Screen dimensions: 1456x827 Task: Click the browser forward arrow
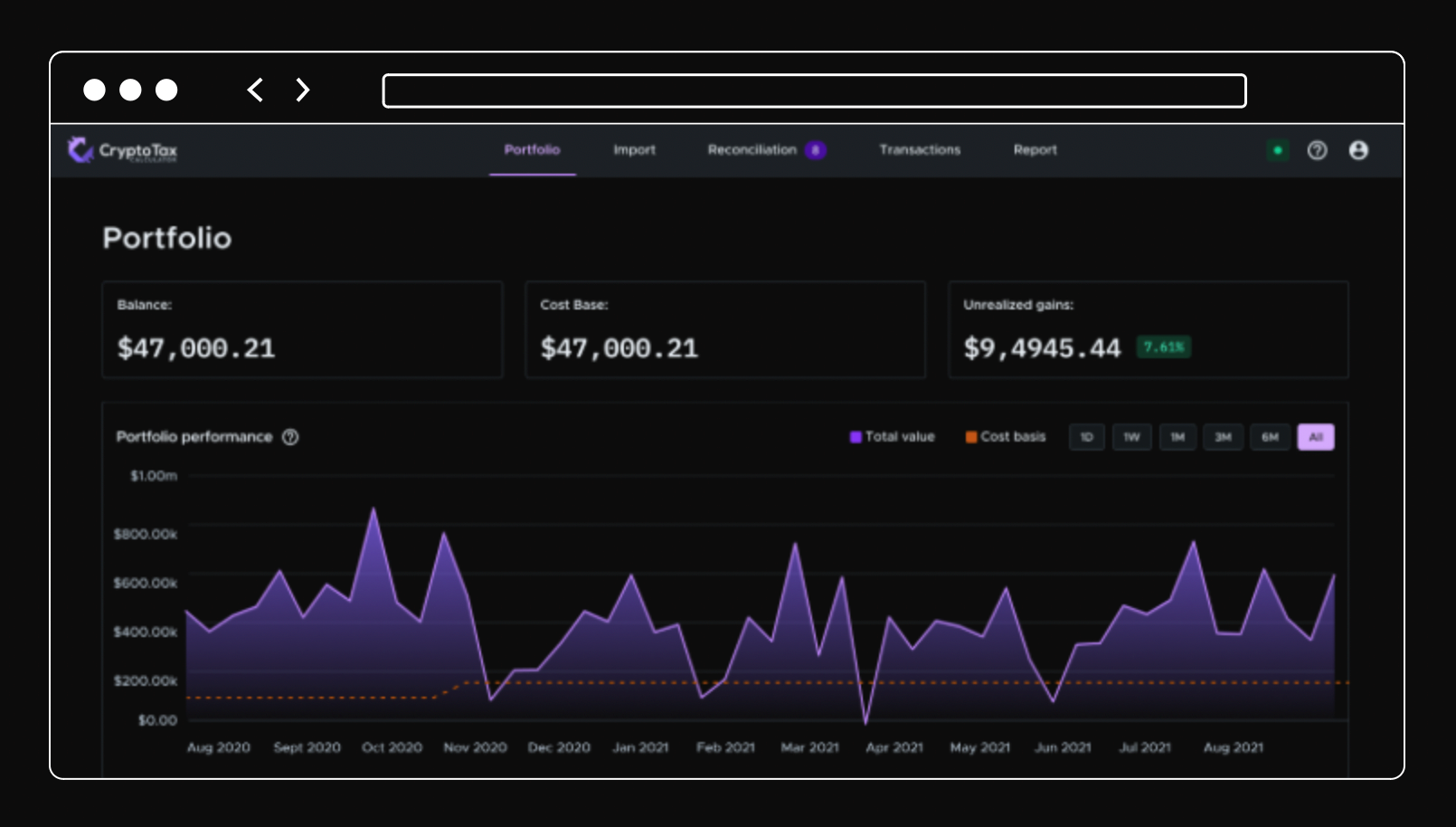click(x=303, y=90)
